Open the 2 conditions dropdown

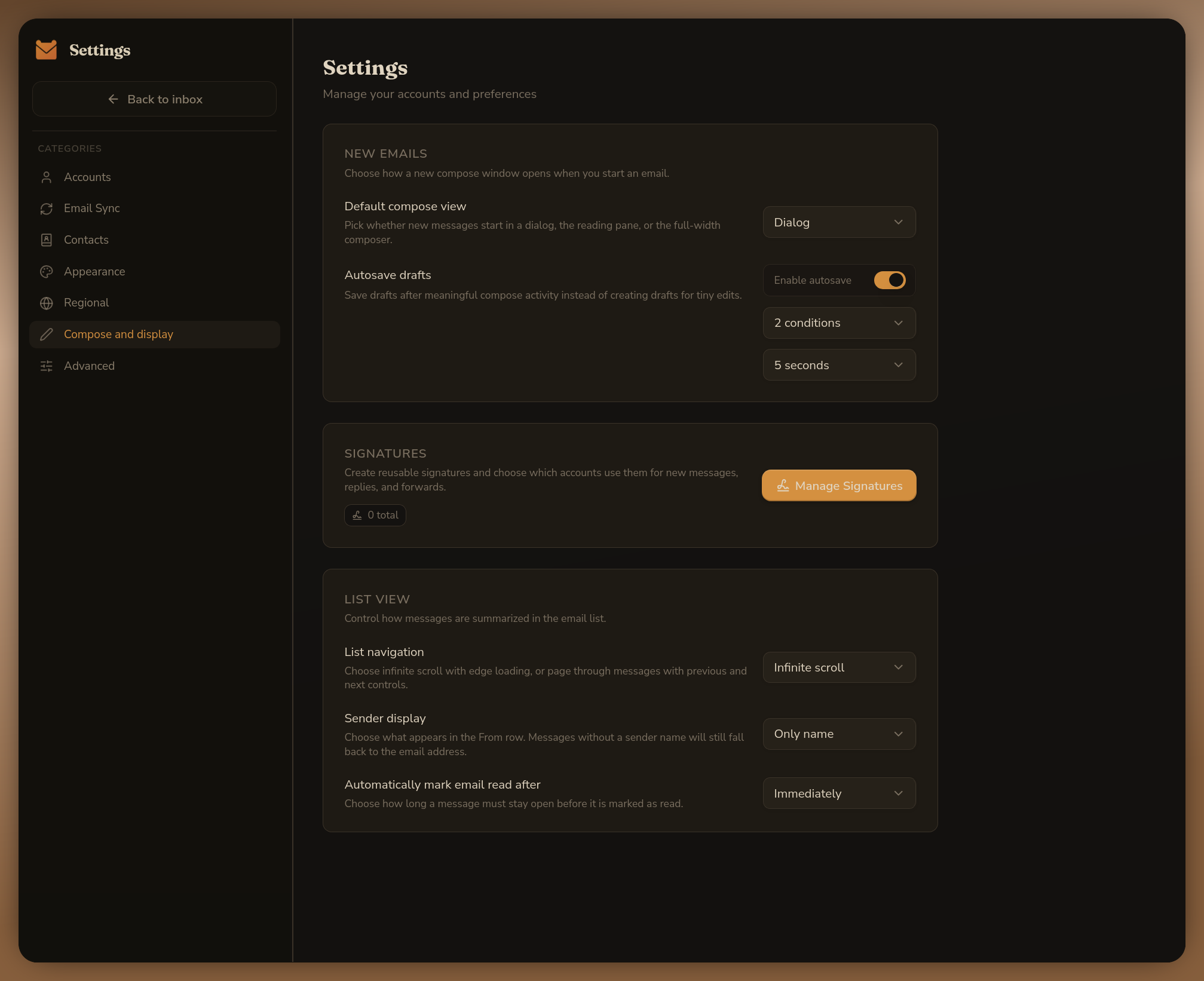click(839, 323)
